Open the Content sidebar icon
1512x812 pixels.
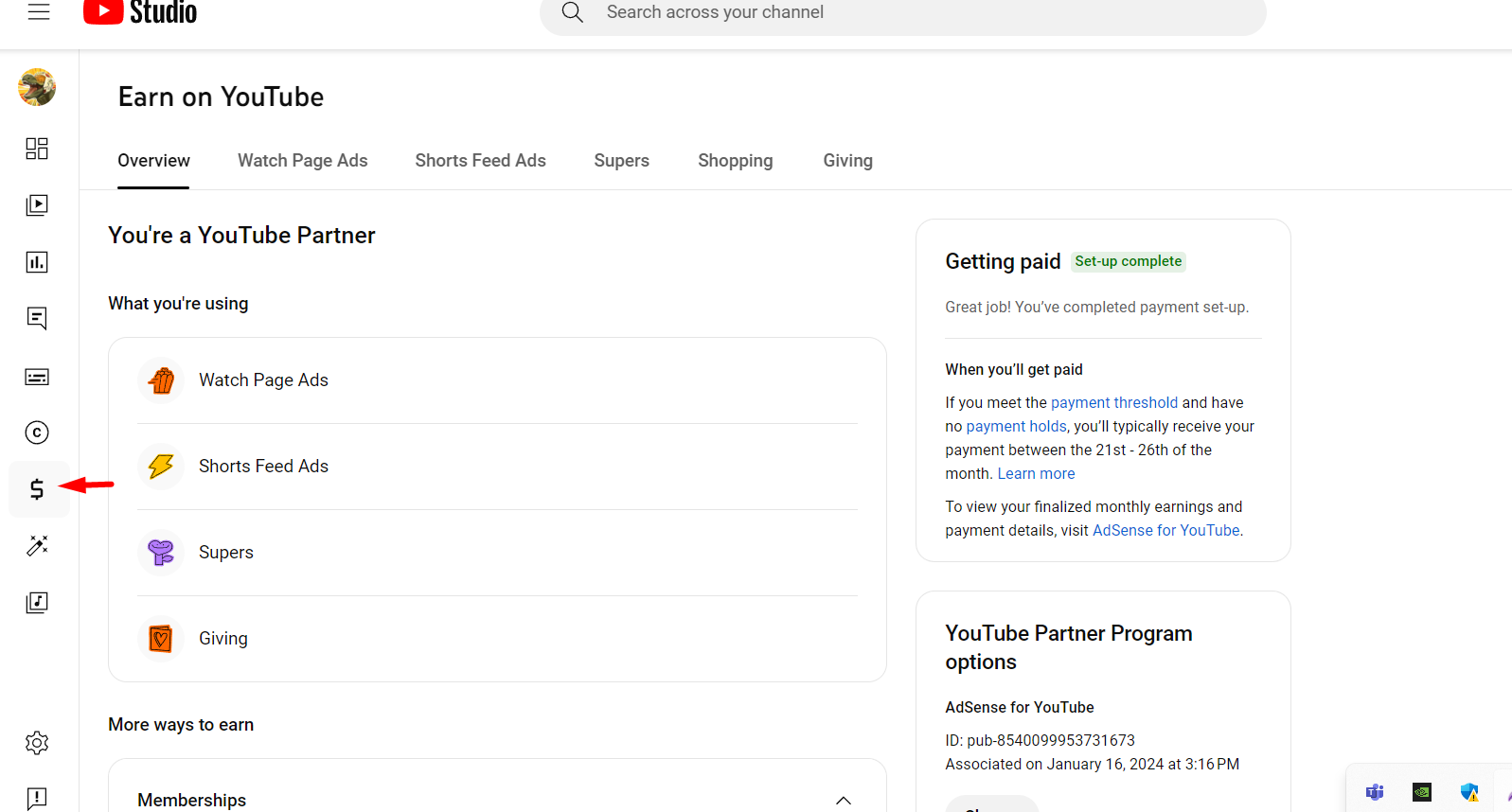point(37,205)
